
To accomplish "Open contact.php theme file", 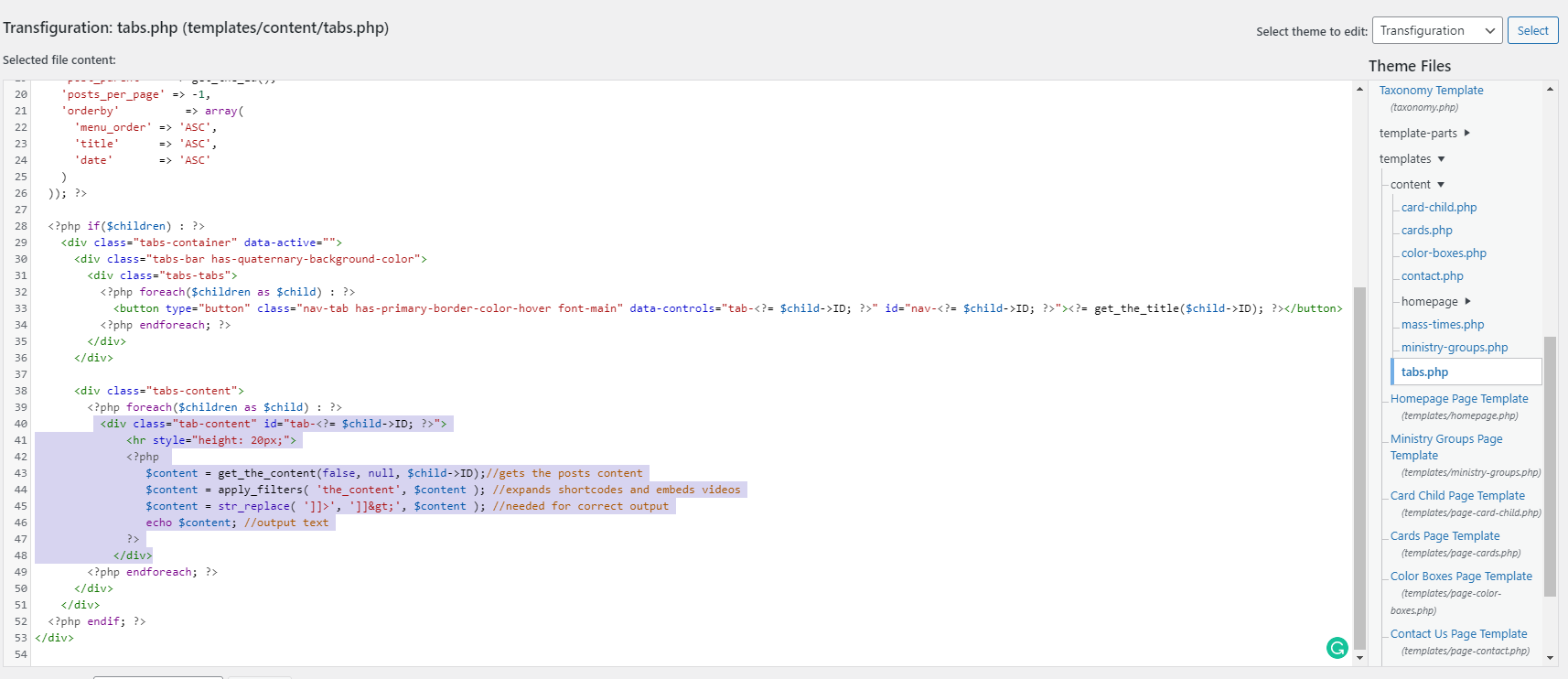I will (1432, 276).
